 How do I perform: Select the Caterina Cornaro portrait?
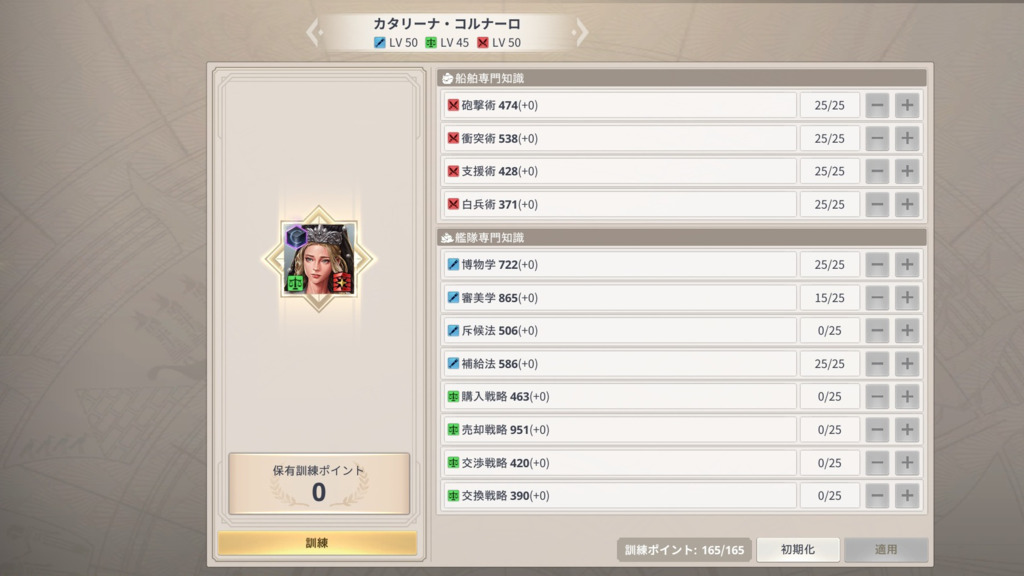click(319, 259)
